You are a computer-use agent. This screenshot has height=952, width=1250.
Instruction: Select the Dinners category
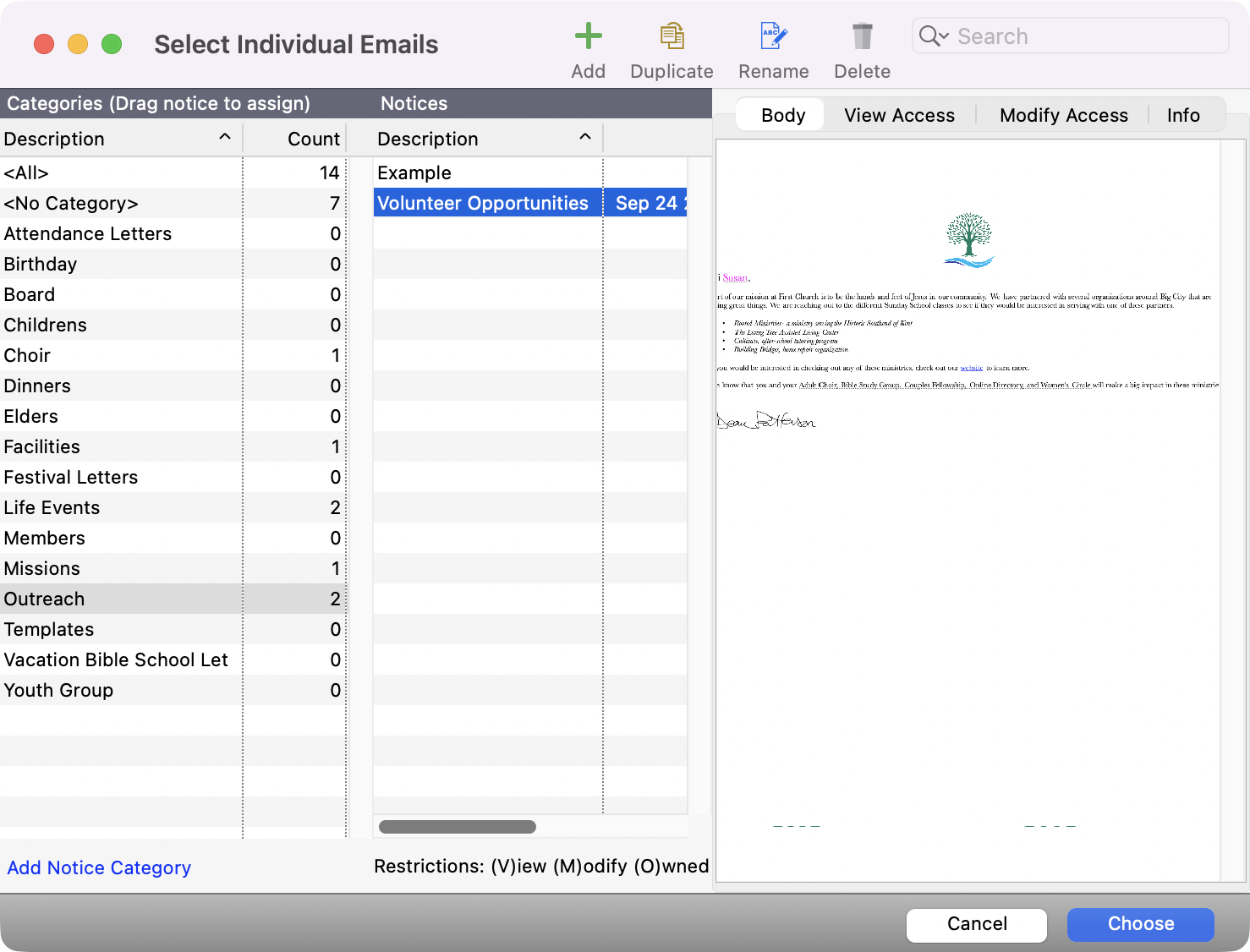[x=173, y=386]
